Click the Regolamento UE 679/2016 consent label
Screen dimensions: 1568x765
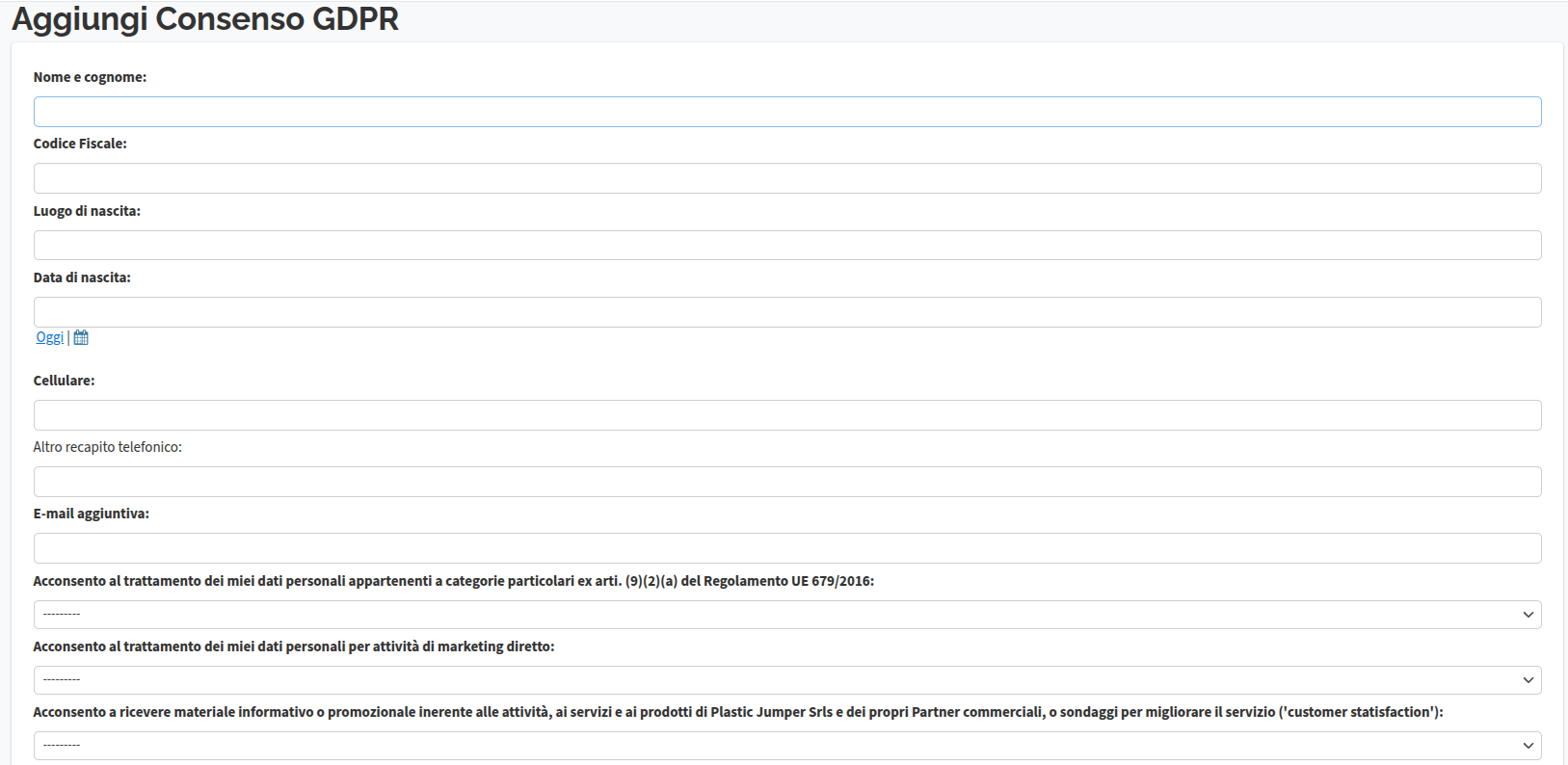tap(454, 581)
